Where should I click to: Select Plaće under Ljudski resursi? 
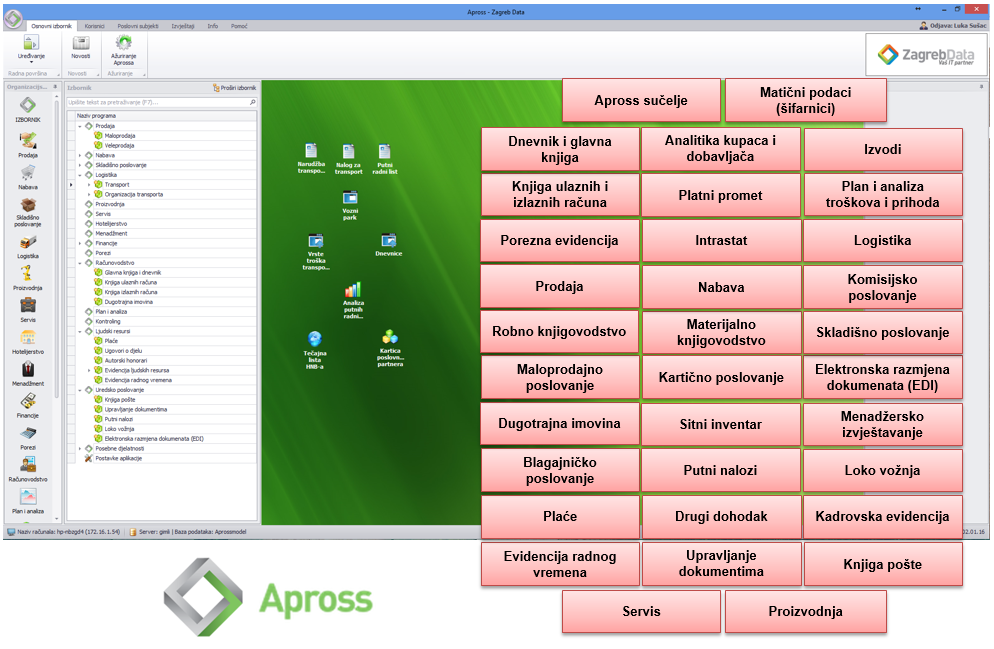pyautogui.click(x=111, y=341)
